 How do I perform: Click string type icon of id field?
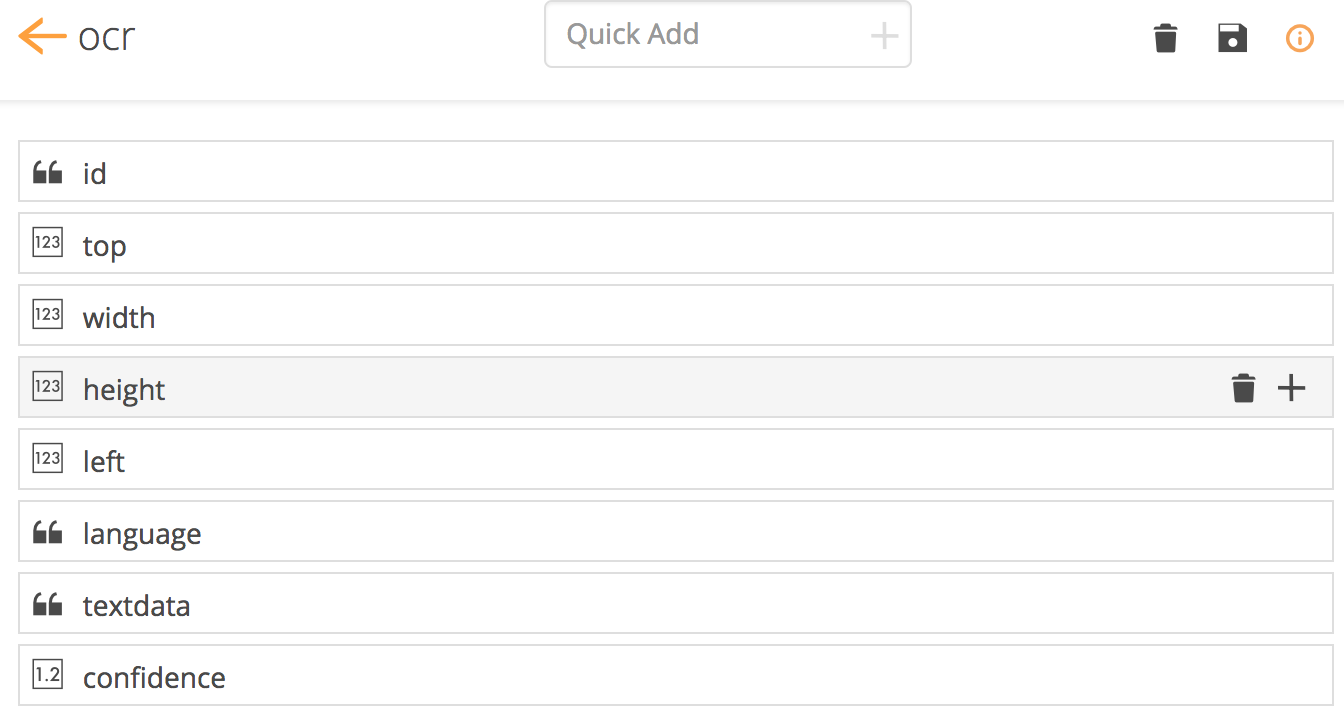pos(48,172)
